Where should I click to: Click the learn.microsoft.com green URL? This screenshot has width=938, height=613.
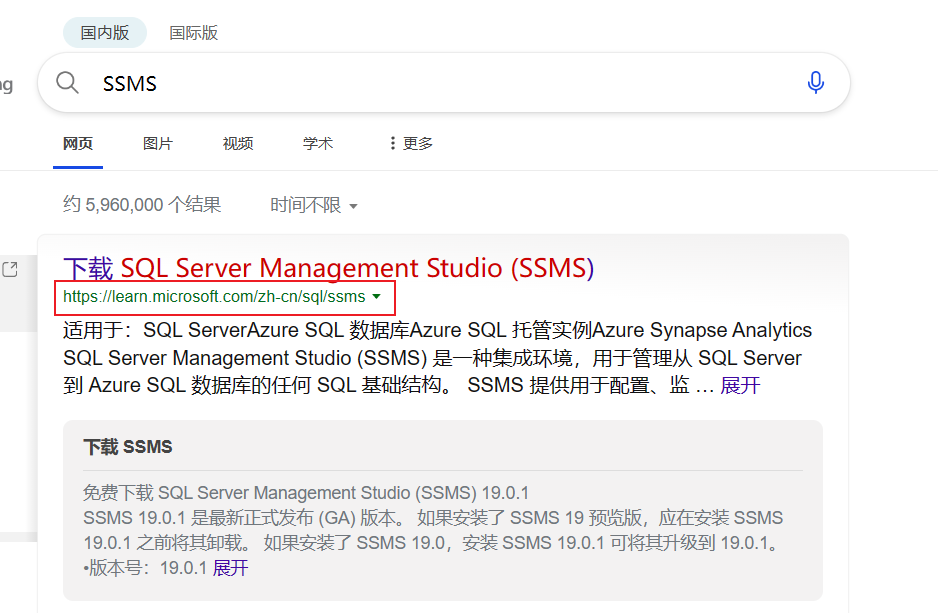(214, 297)
